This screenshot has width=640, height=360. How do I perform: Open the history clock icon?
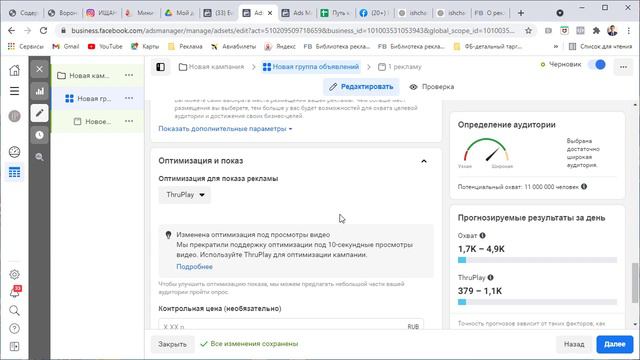(x=39, y=135)
